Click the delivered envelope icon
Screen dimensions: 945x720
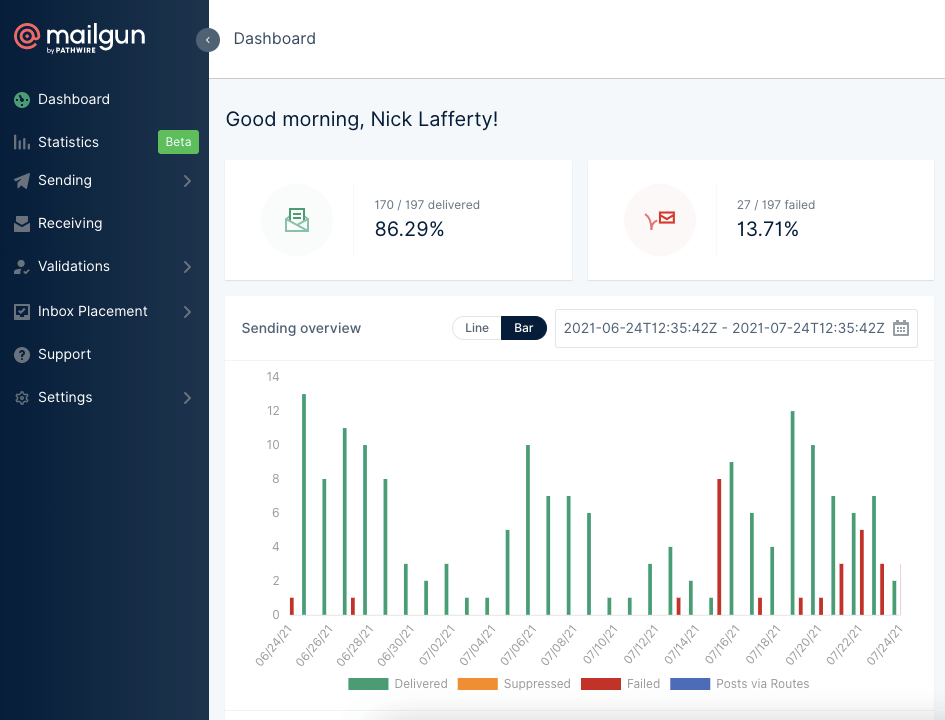pos(297,219)
